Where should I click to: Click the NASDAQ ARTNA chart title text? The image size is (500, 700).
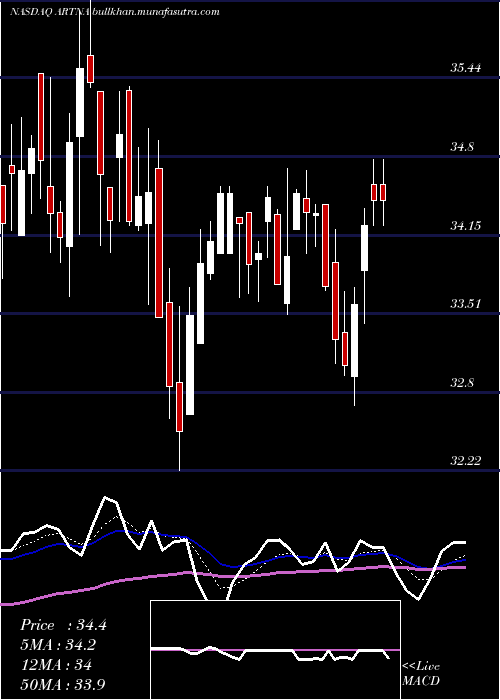50,12
